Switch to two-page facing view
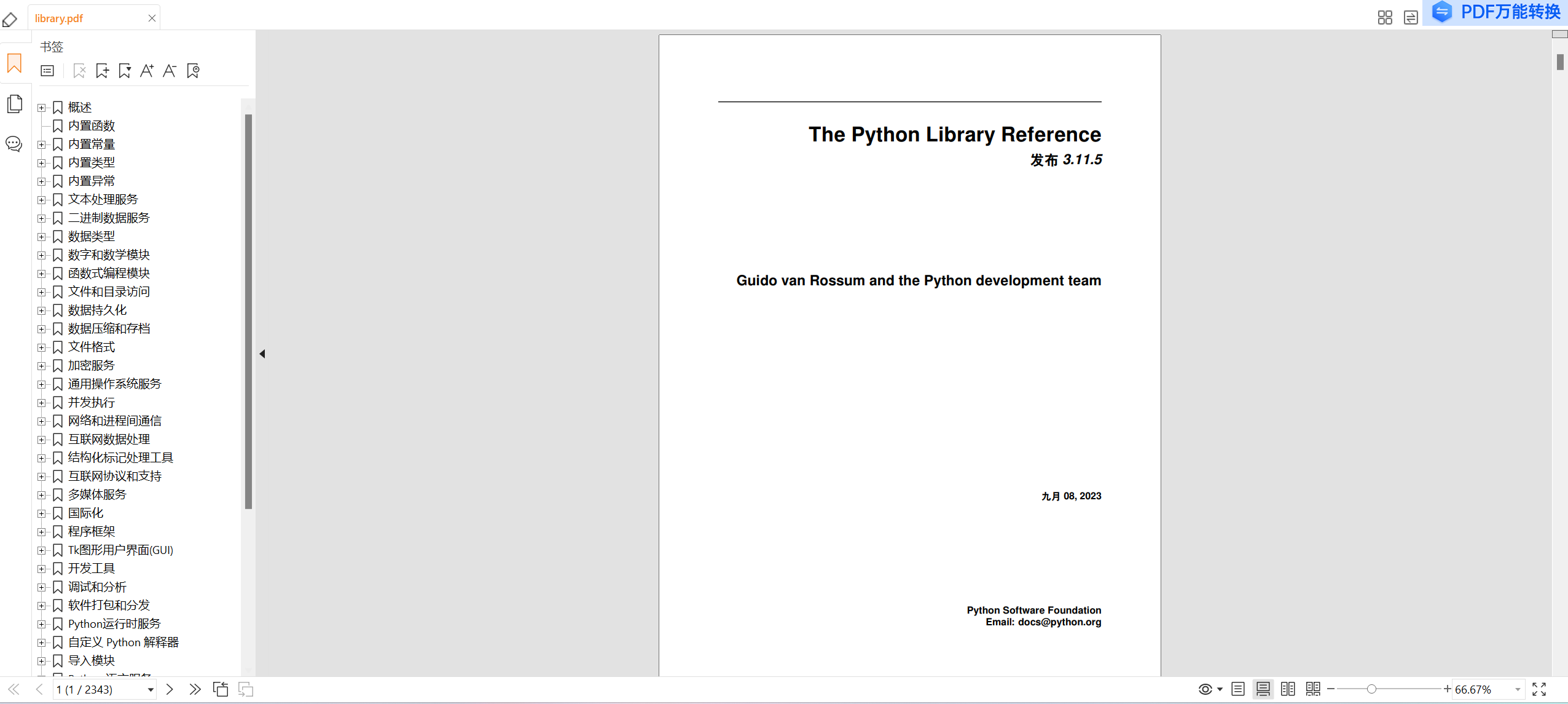This screenshot has height=704, width=1568. point(1288,689)
